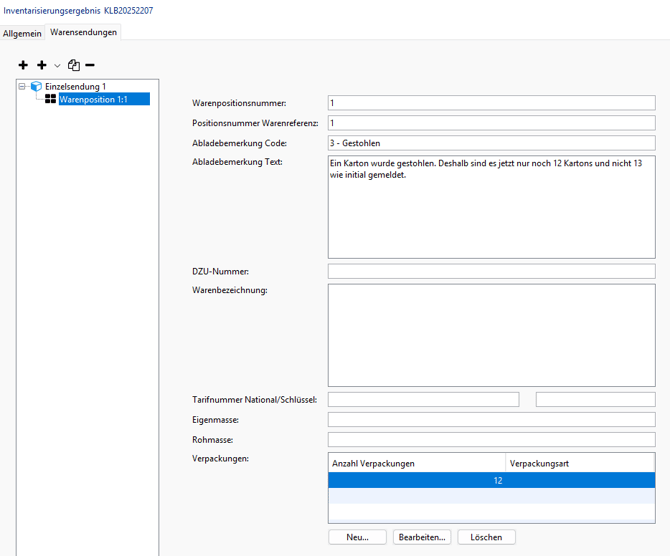Click the Bearbeiten... button
This screenshot has width=670, height=556.
pyautogui.click(x=422, y=537)
